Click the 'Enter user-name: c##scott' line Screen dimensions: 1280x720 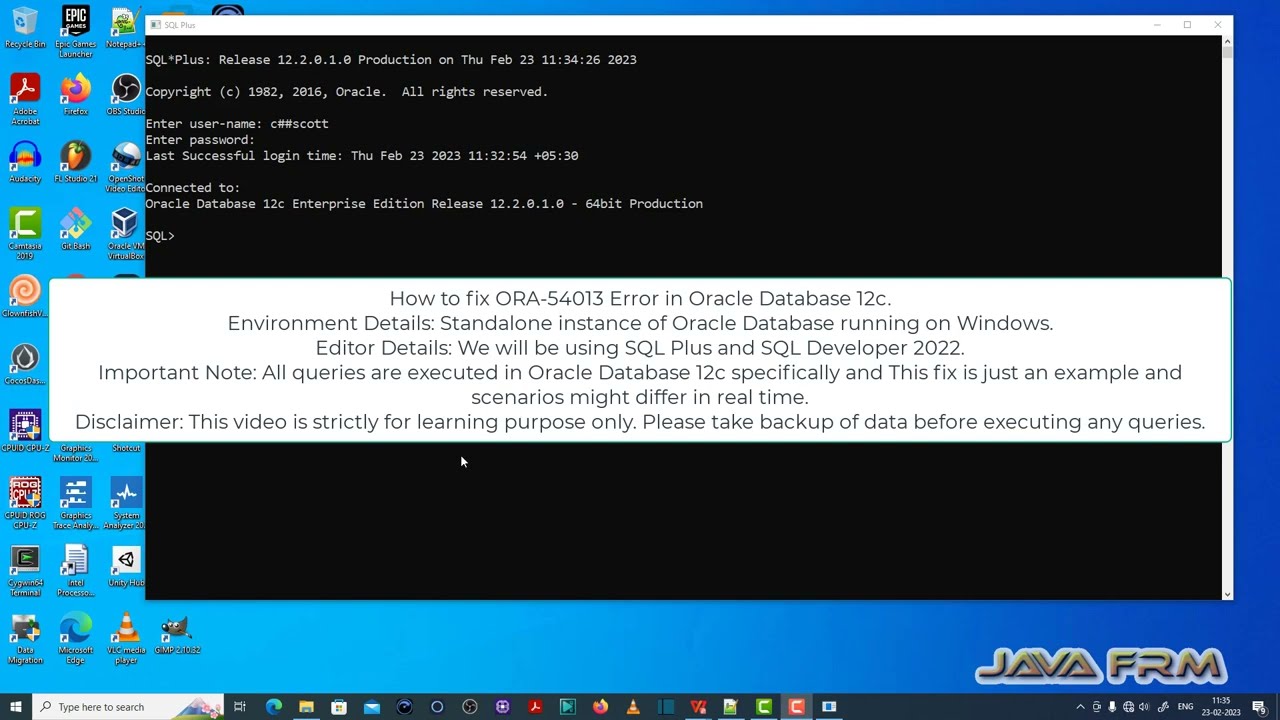click(x=237, y=124)
